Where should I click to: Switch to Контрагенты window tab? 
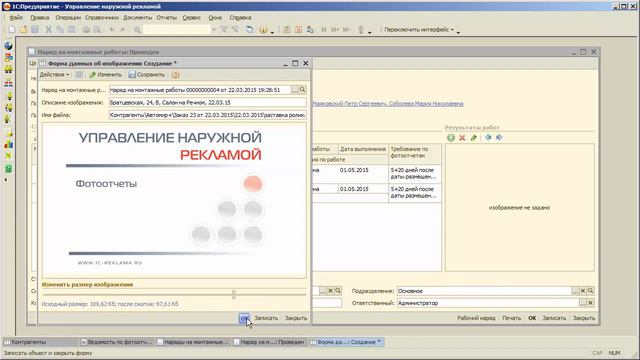point(39,342)
